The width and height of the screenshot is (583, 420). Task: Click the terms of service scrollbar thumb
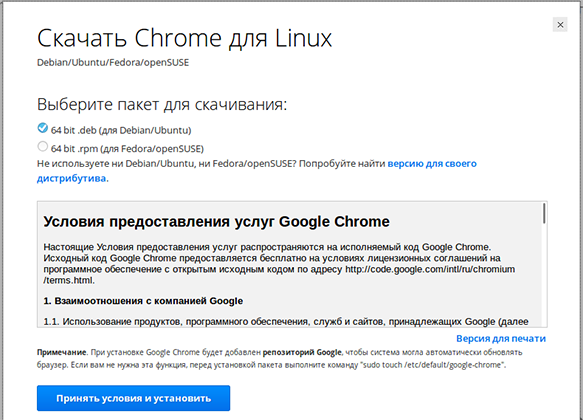coord(544,213)
